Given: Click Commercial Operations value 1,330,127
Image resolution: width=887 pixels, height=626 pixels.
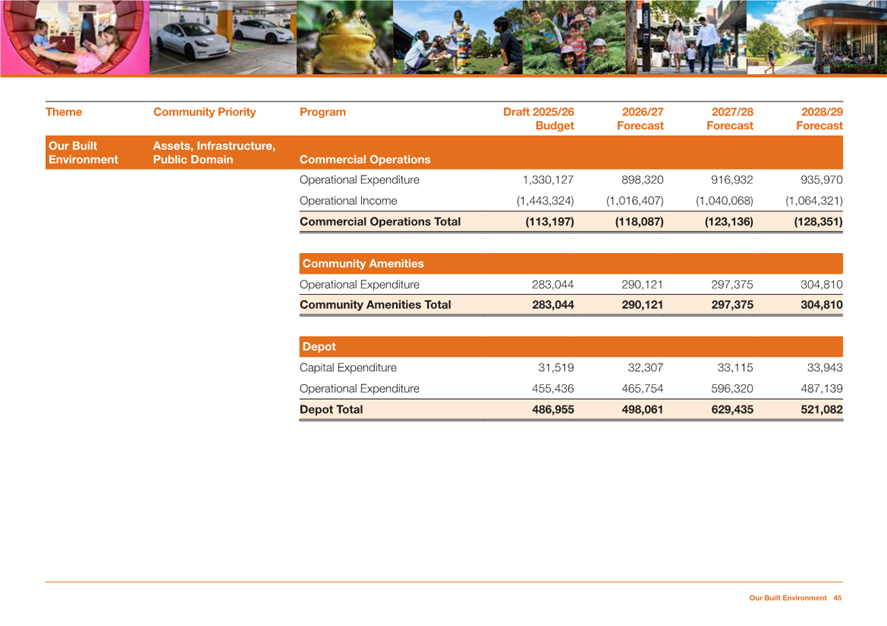Looking at the screenshot, I should pos(548,180).
